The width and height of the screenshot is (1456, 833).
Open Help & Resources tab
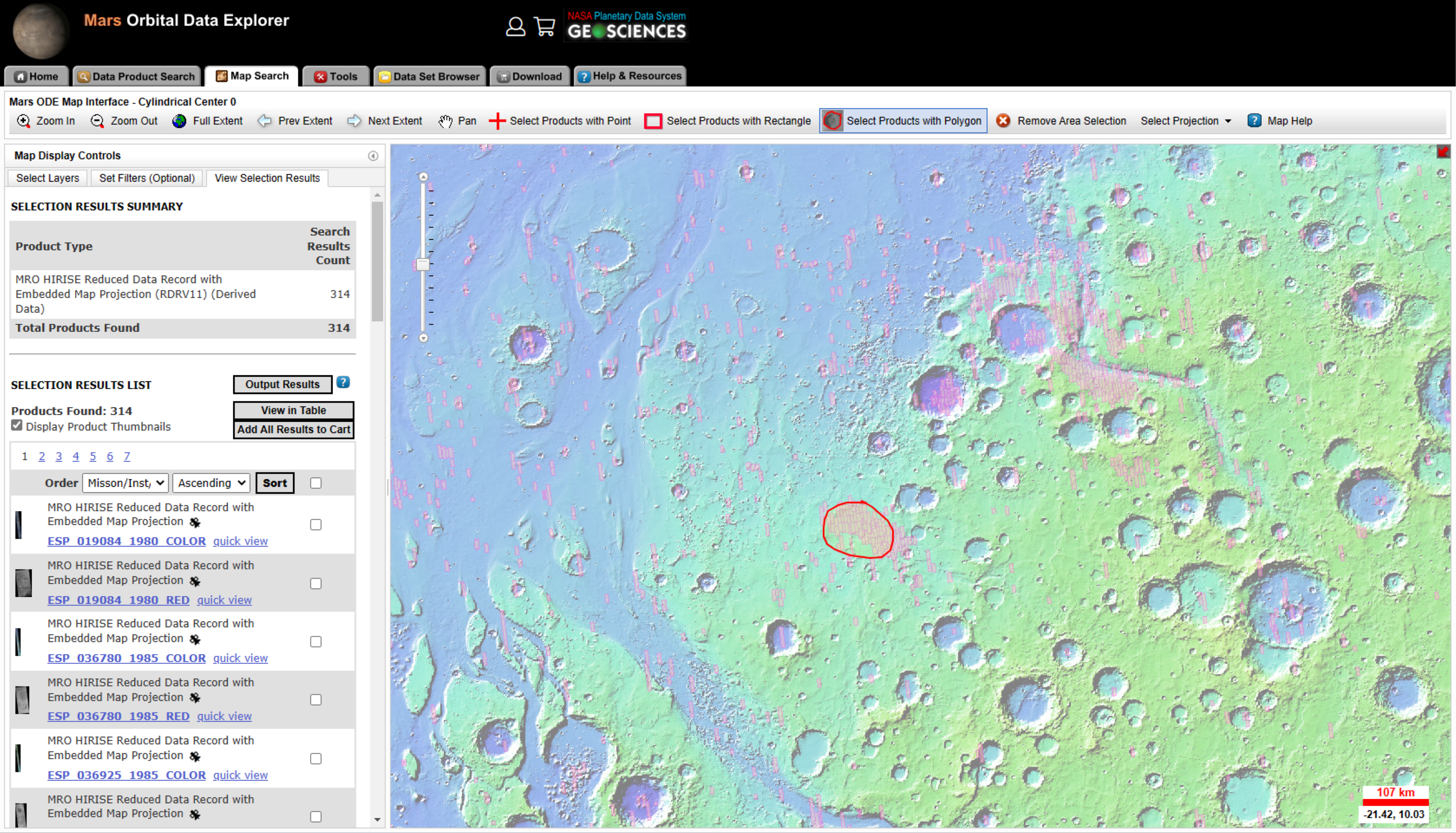tap(630, 76)
